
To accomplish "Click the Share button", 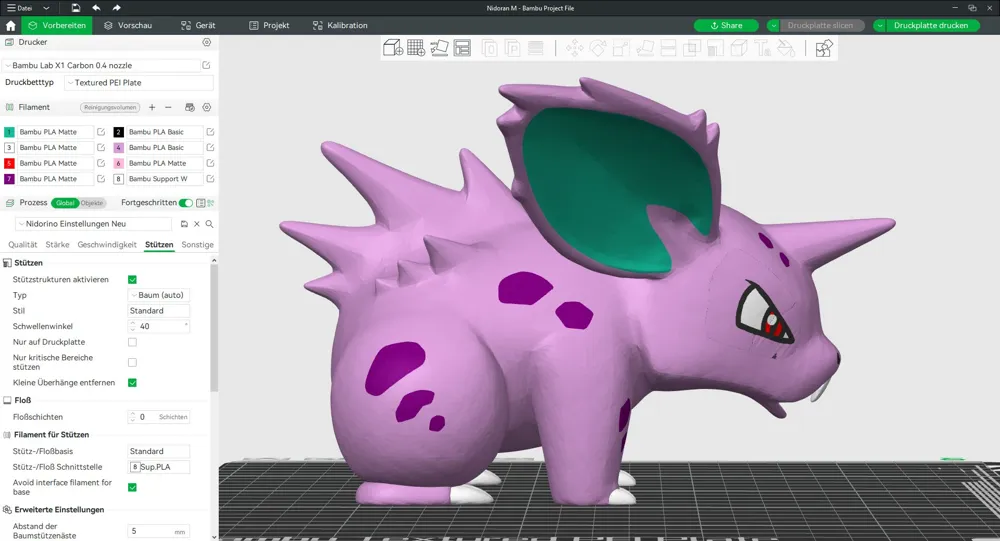I will click(726, 26).
